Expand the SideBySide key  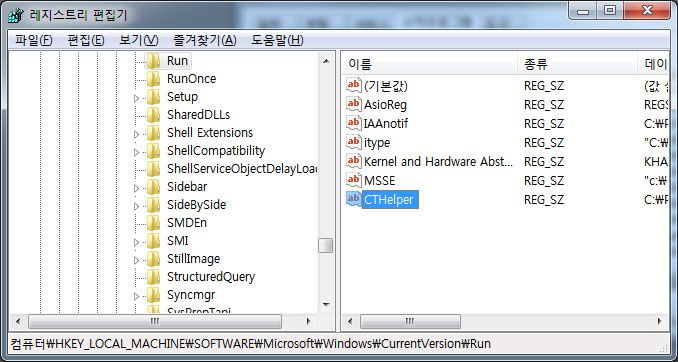click(137, 206)
